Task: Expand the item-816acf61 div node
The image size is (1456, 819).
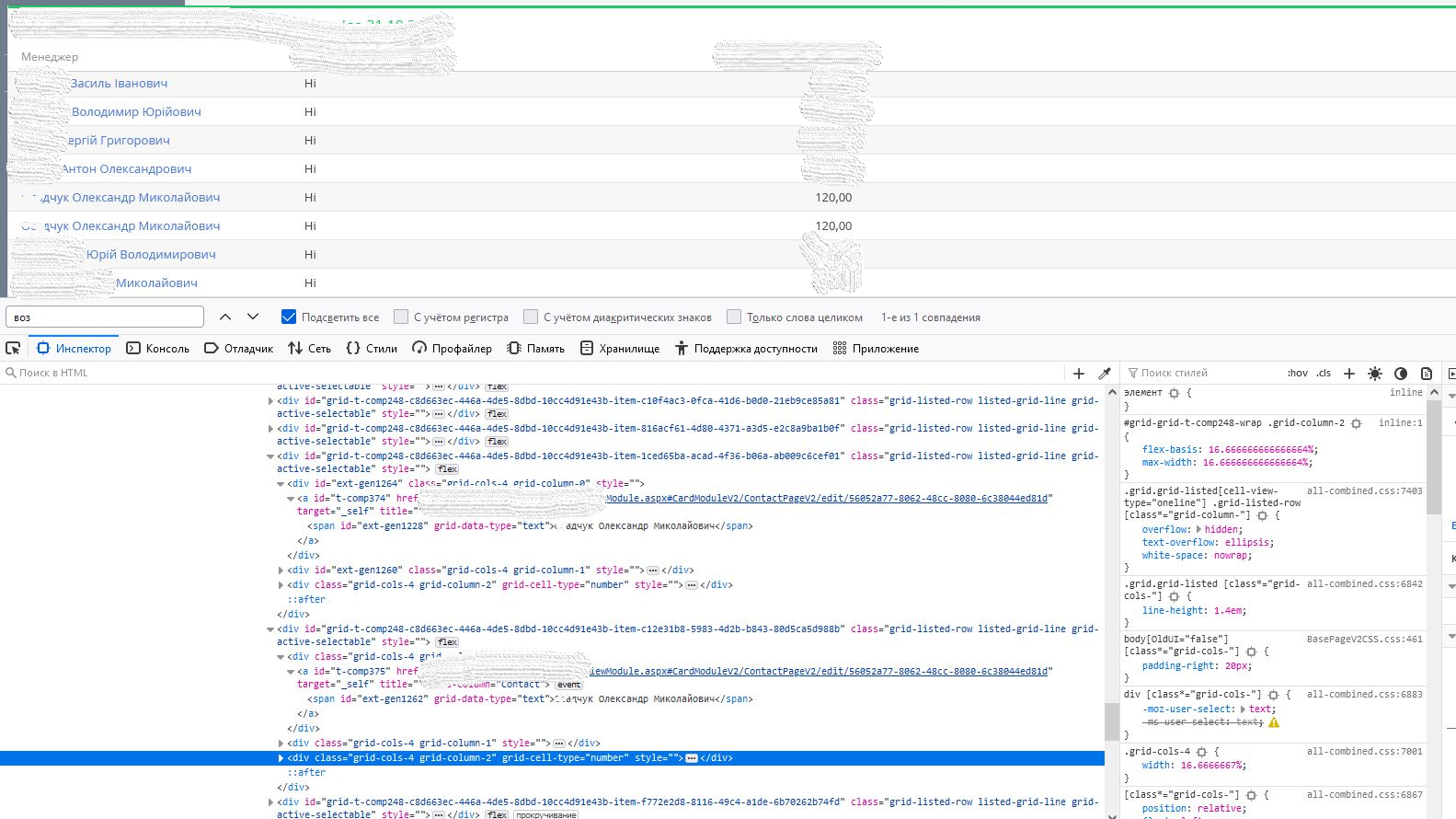Action: [x=270, y=429]
